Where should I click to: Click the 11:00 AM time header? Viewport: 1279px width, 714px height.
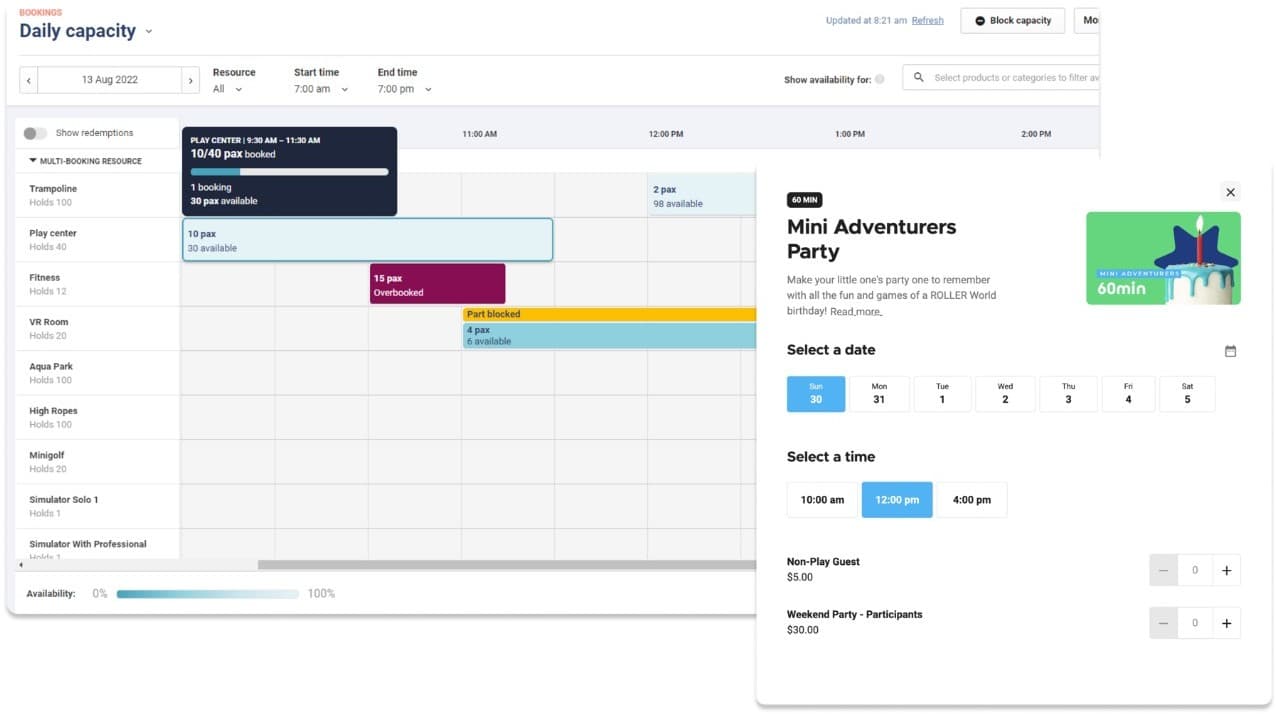click(x=479, y=134)
